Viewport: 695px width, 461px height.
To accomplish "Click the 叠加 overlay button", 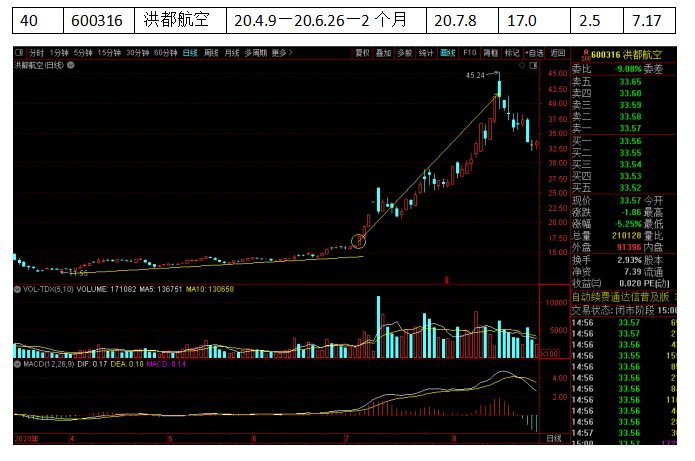I will [x=383, y=53].
